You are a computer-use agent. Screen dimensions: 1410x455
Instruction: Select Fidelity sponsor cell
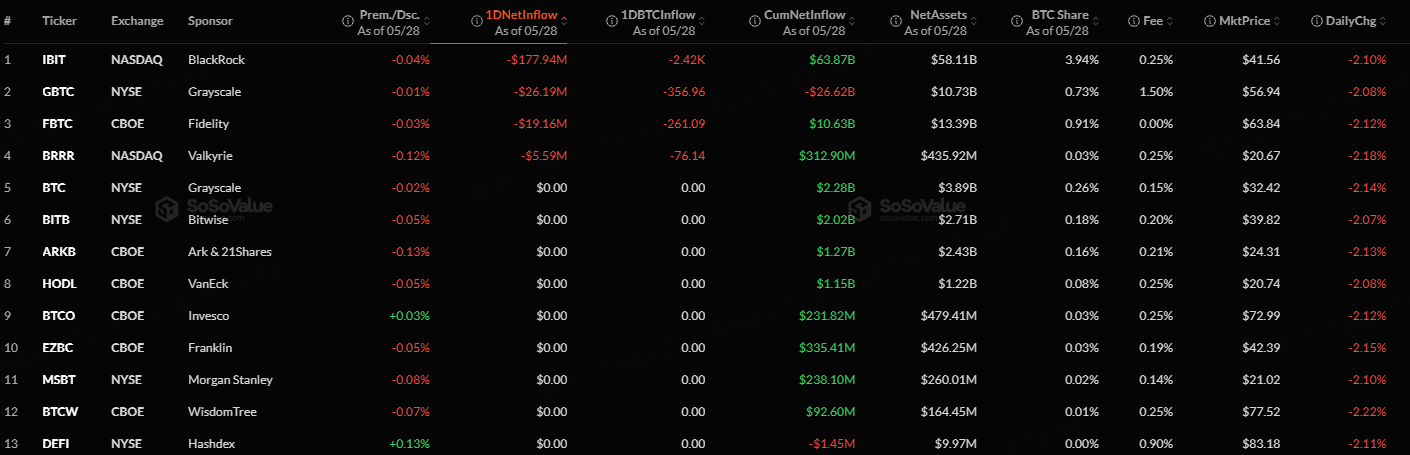208,124
